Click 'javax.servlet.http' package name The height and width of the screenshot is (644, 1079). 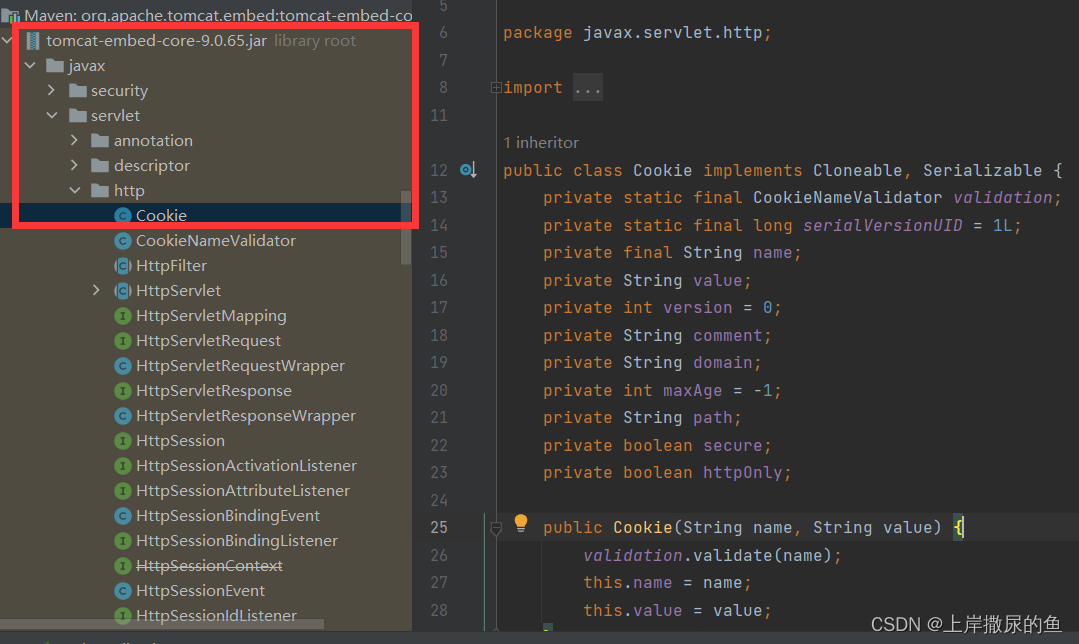(x=672, y=32)
